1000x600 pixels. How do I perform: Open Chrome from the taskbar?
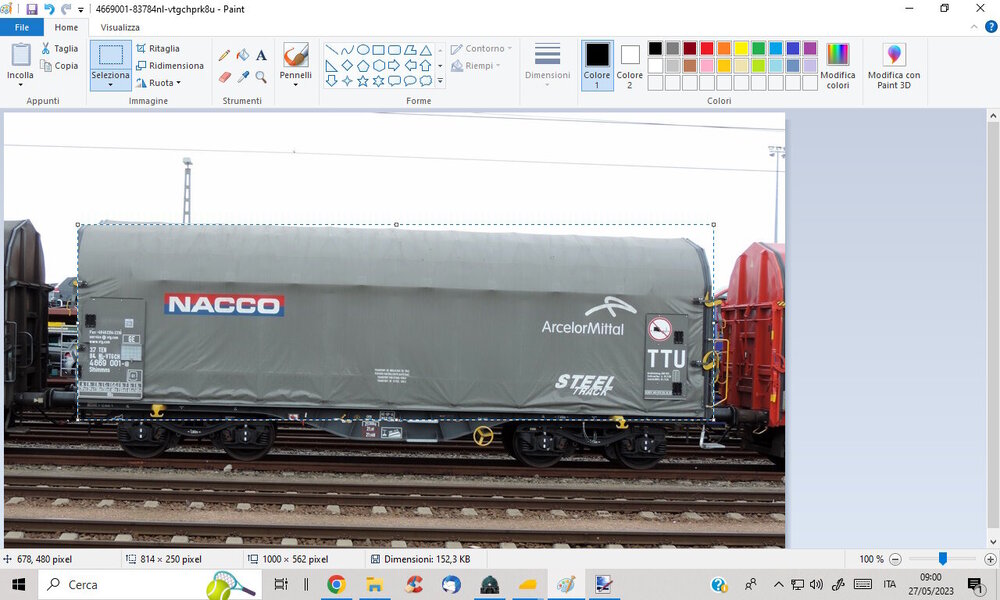[x=336, y=584]
